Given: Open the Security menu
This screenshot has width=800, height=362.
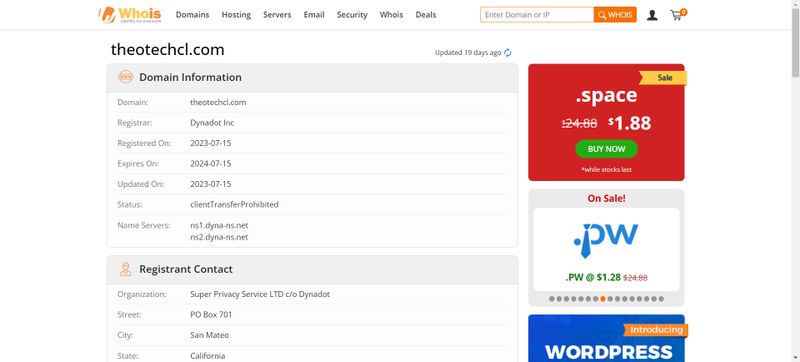Looking at the screenshot, I should pos(352,15).
